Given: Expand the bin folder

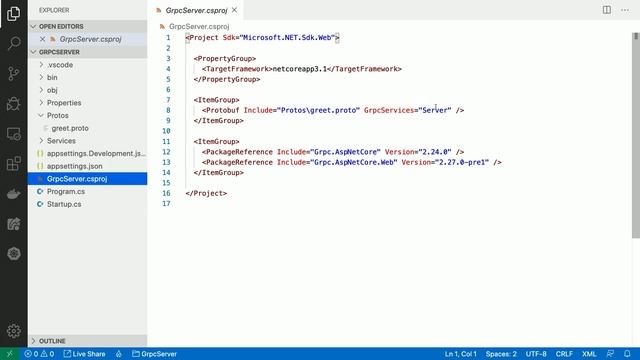Looking at the screenshot, I should coord(87,78).
